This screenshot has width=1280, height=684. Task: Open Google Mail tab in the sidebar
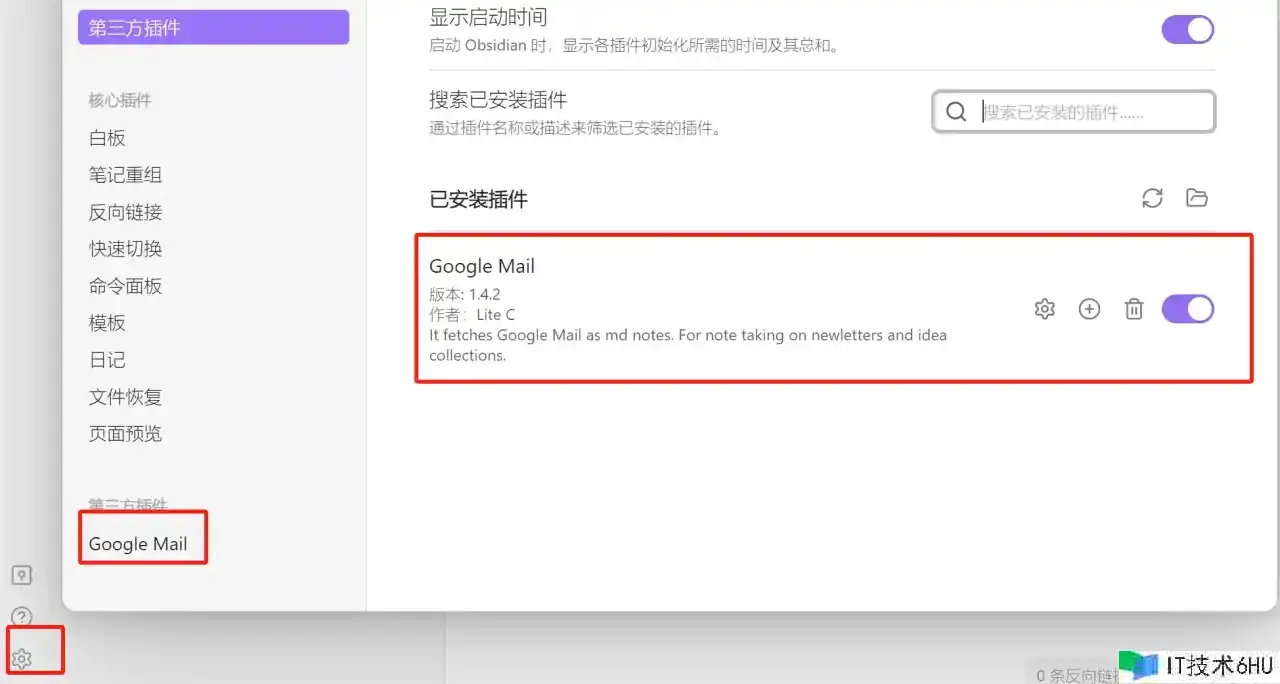(138, 544)
